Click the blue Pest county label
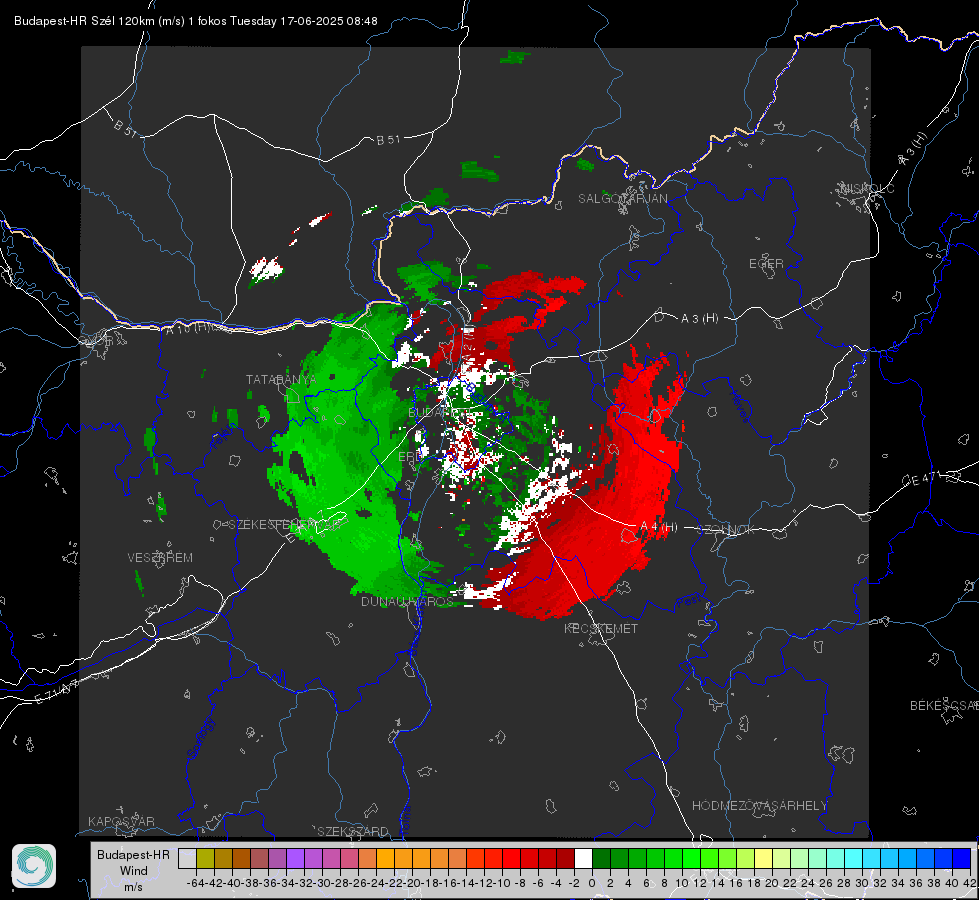 pos(689,601)
